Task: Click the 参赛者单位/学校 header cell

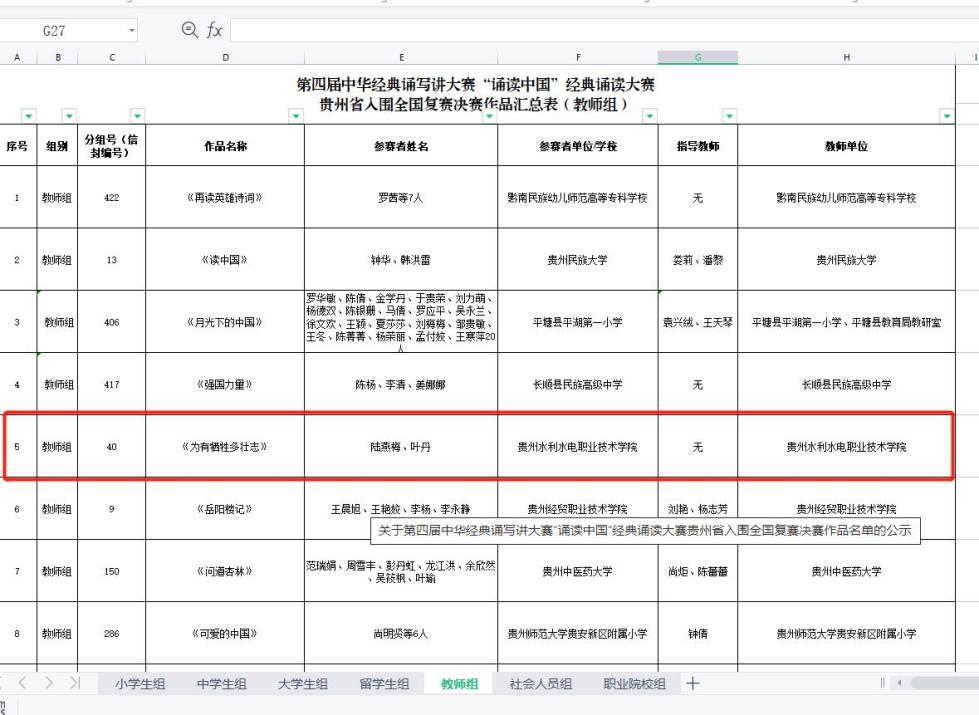Action: click(578, 145)
